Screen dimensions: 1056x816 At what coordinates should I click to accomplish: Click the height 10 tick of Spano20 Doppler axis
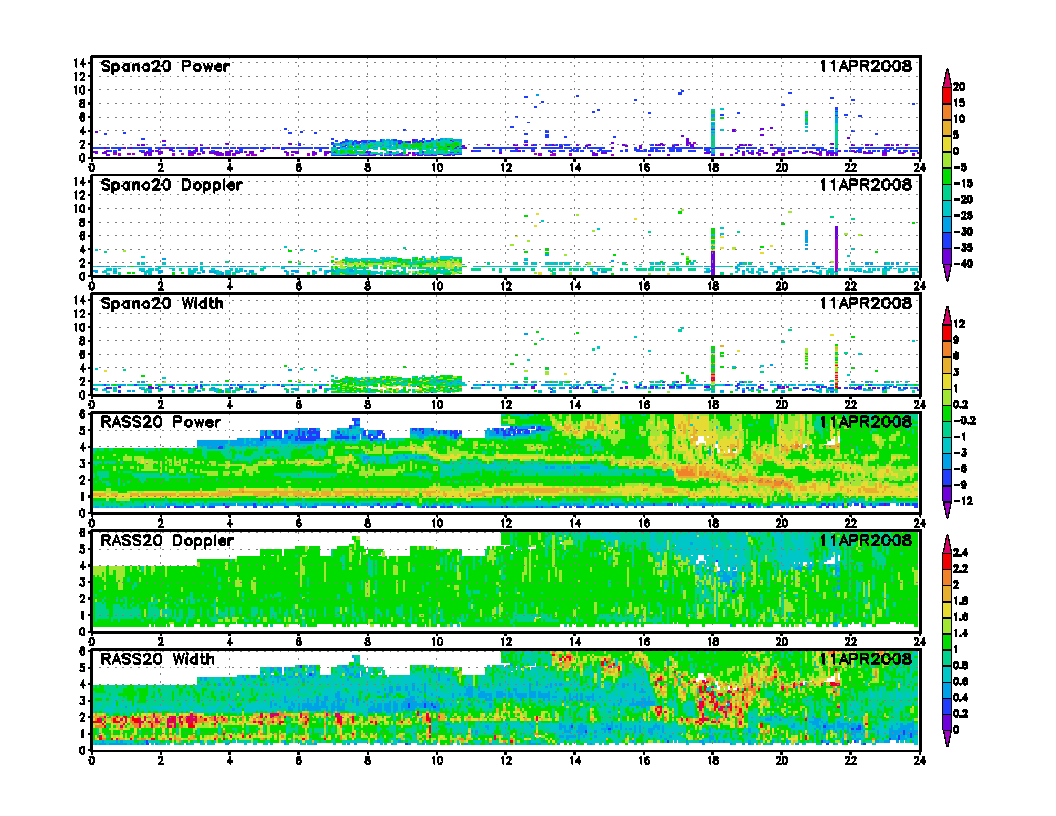[x=79, y=209]
